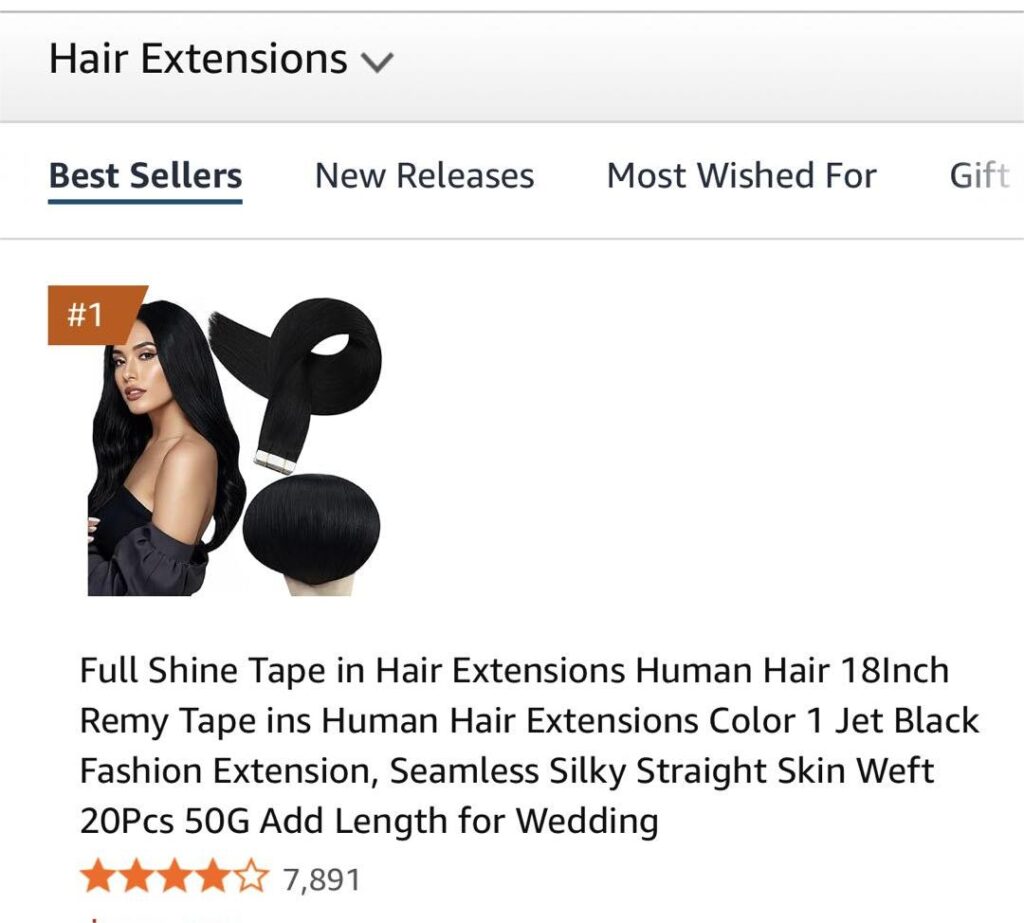Viewport: 1024px width, 923px height.
Task: Click the first filled orange star
Action: pos(99,877)
